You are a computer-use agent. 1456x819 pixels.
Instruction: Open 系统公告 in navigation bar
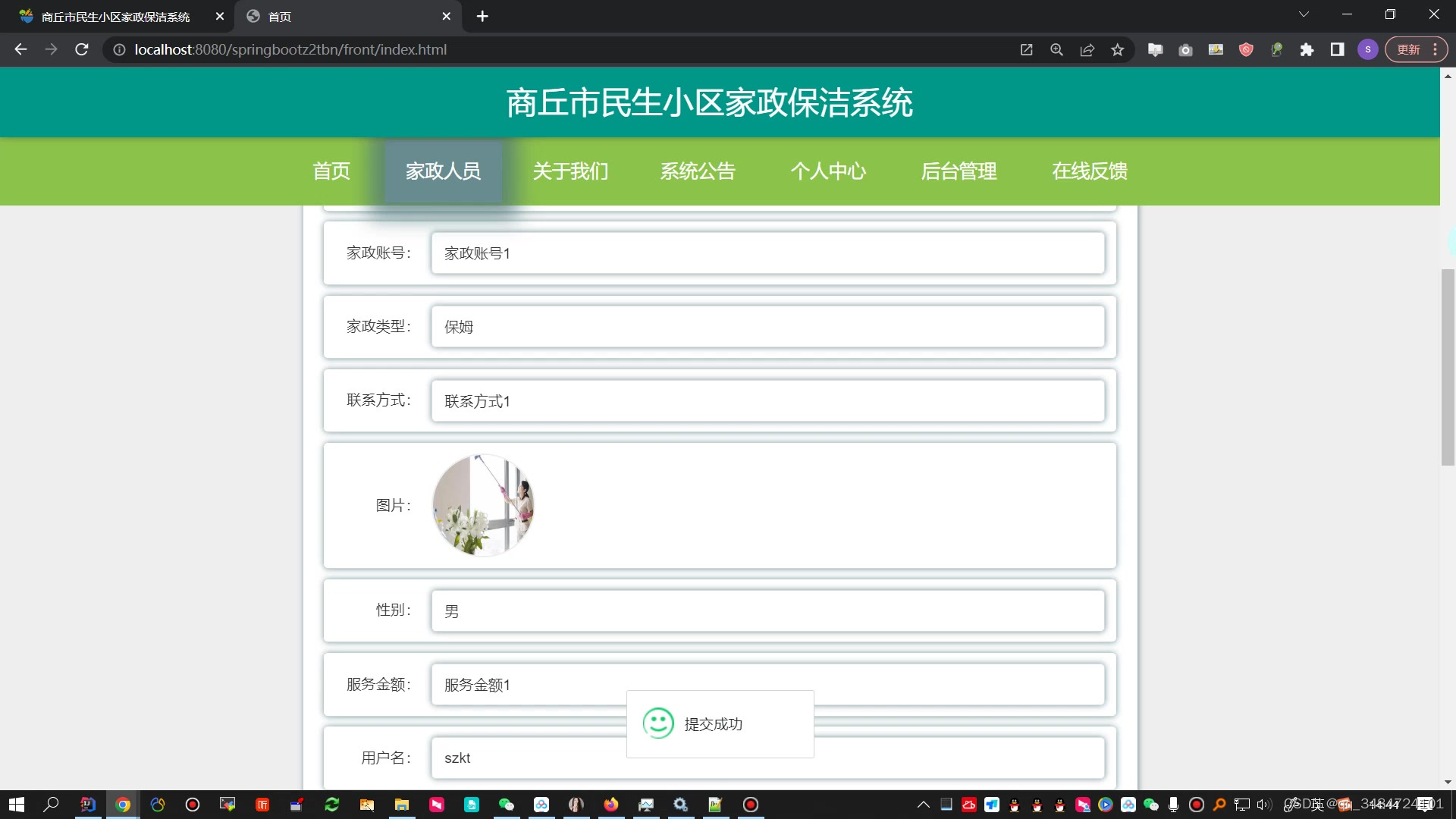(698, 171)
